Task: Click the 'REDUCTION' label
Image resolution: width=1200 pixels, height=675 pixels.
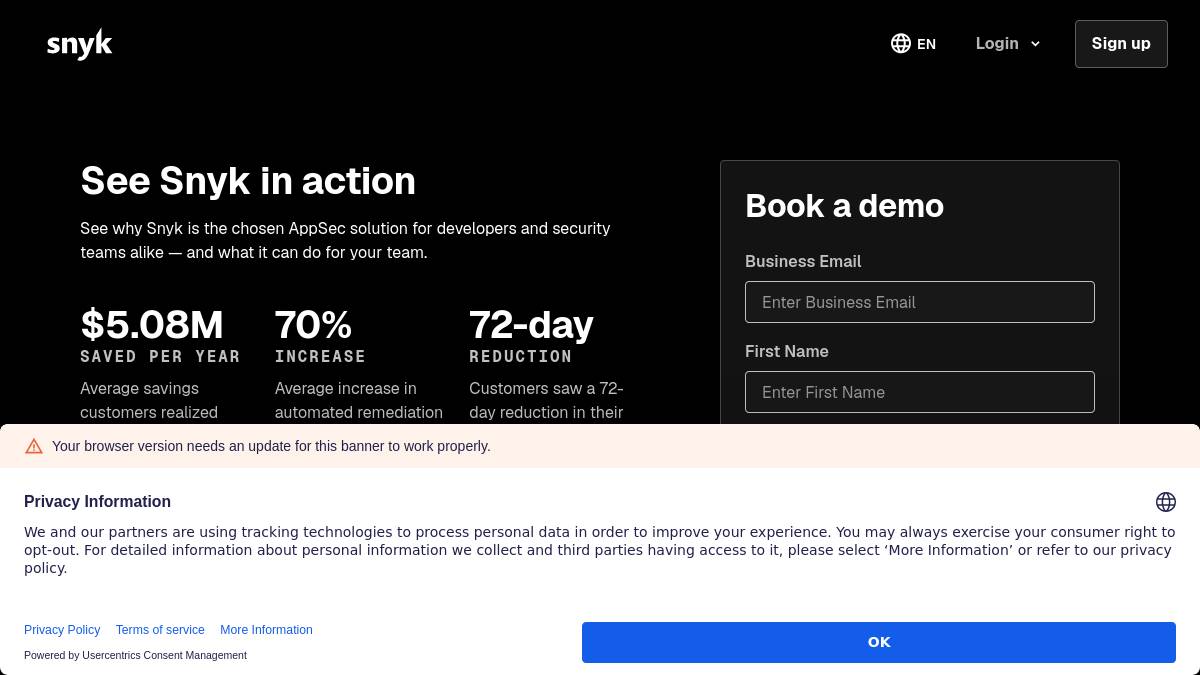Action: click(x=520, y=356)
